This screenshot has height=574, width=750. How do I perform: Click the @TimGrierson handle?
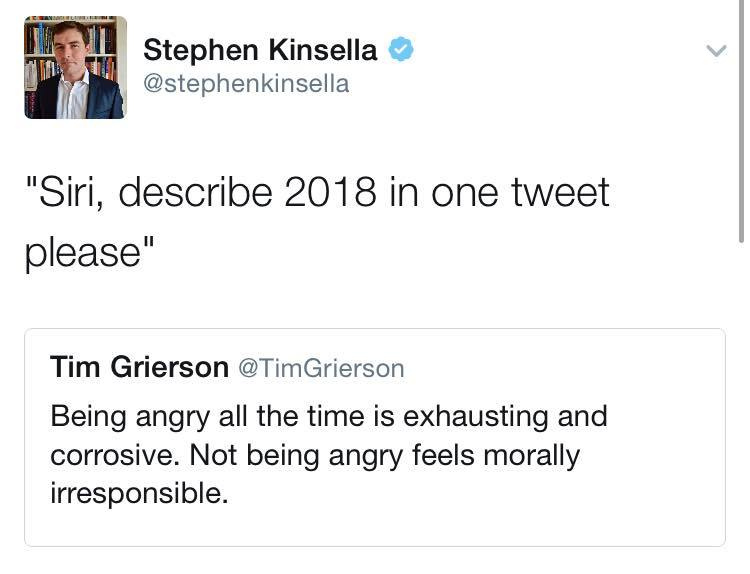tap(320, 369)
